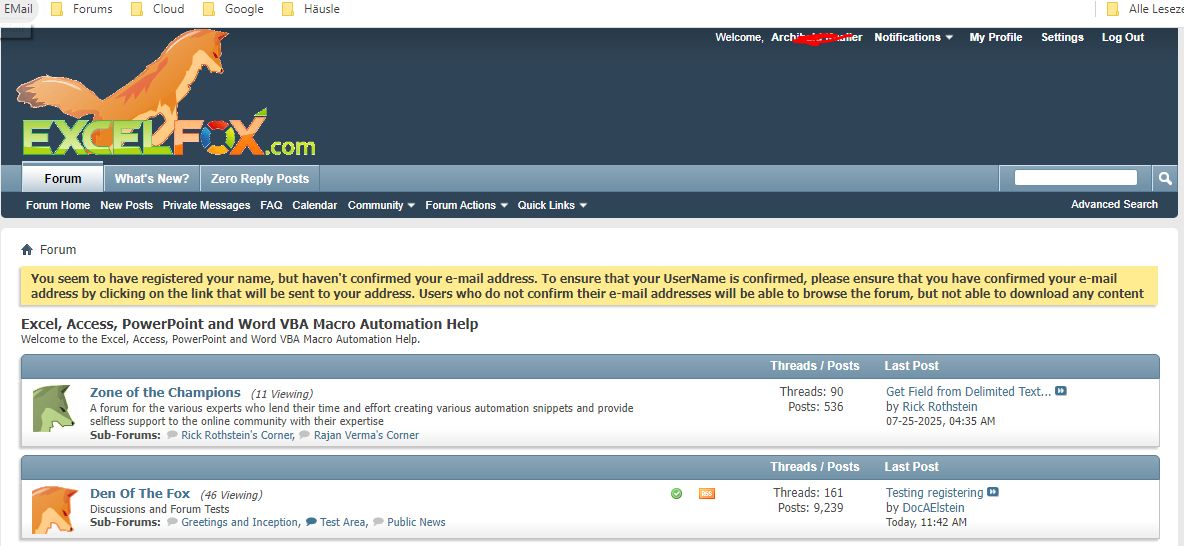Click the username after Welcome
Viewport: 1184px width, 546px height.
[816, 37]
